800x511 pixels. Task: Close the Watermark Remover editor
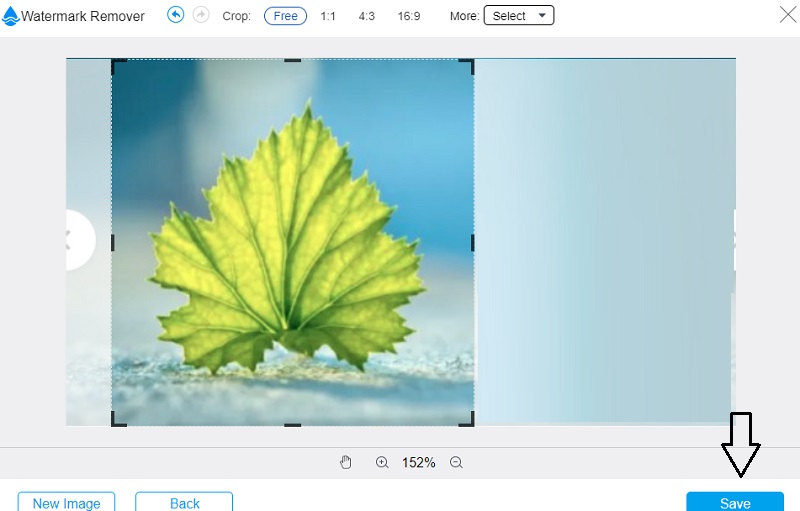click(786, 15)
